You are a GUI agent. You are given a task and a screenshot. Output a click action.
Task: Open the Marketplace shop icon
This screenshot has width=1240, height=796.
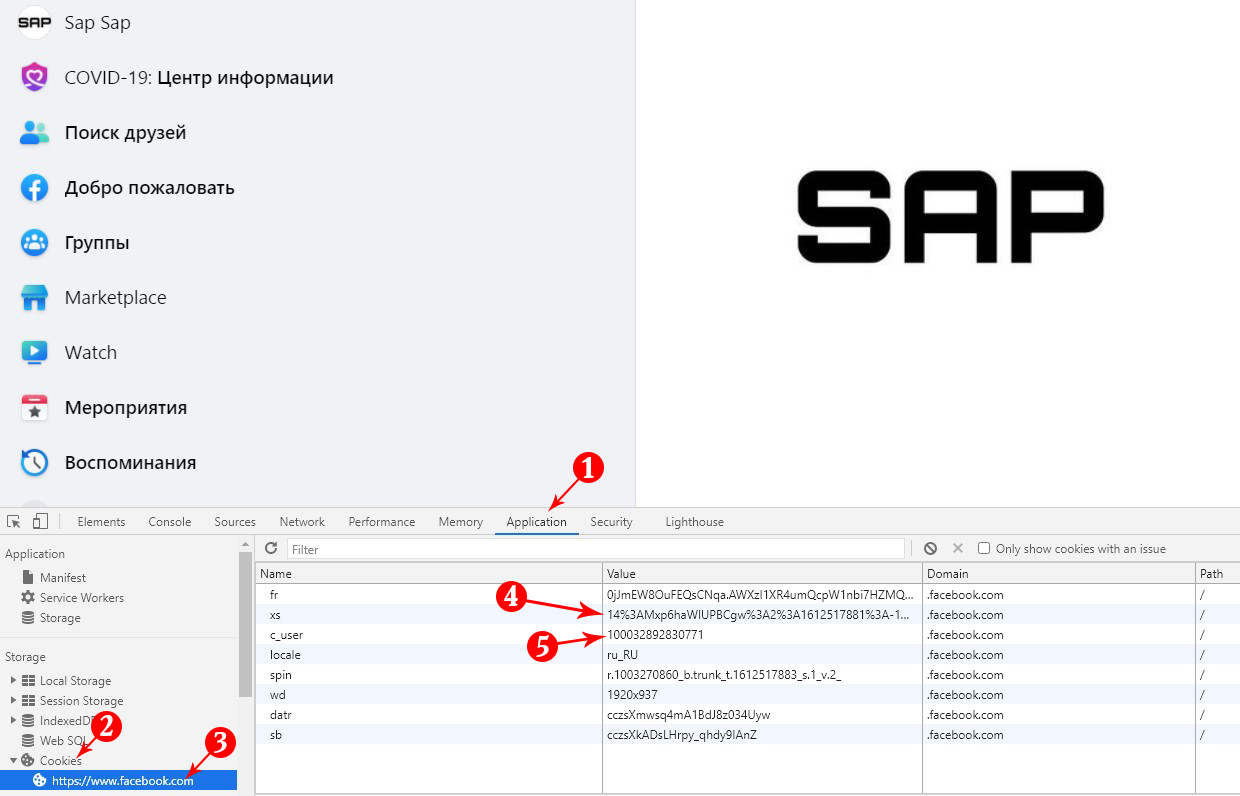35,297
